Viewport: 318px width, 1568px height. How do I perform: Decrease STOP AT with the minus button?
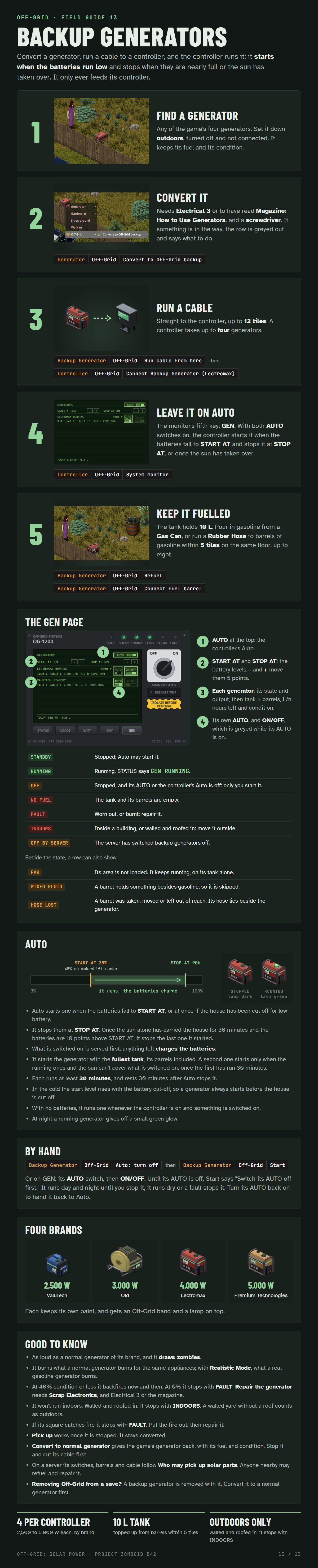(127, 662)
